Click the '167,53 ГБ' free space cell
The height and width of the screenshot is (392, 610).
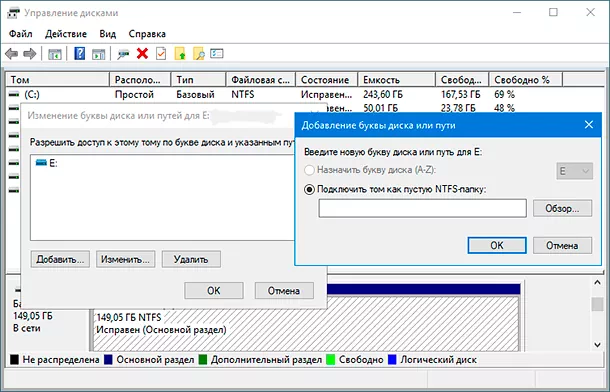click(x=461, y=94)
